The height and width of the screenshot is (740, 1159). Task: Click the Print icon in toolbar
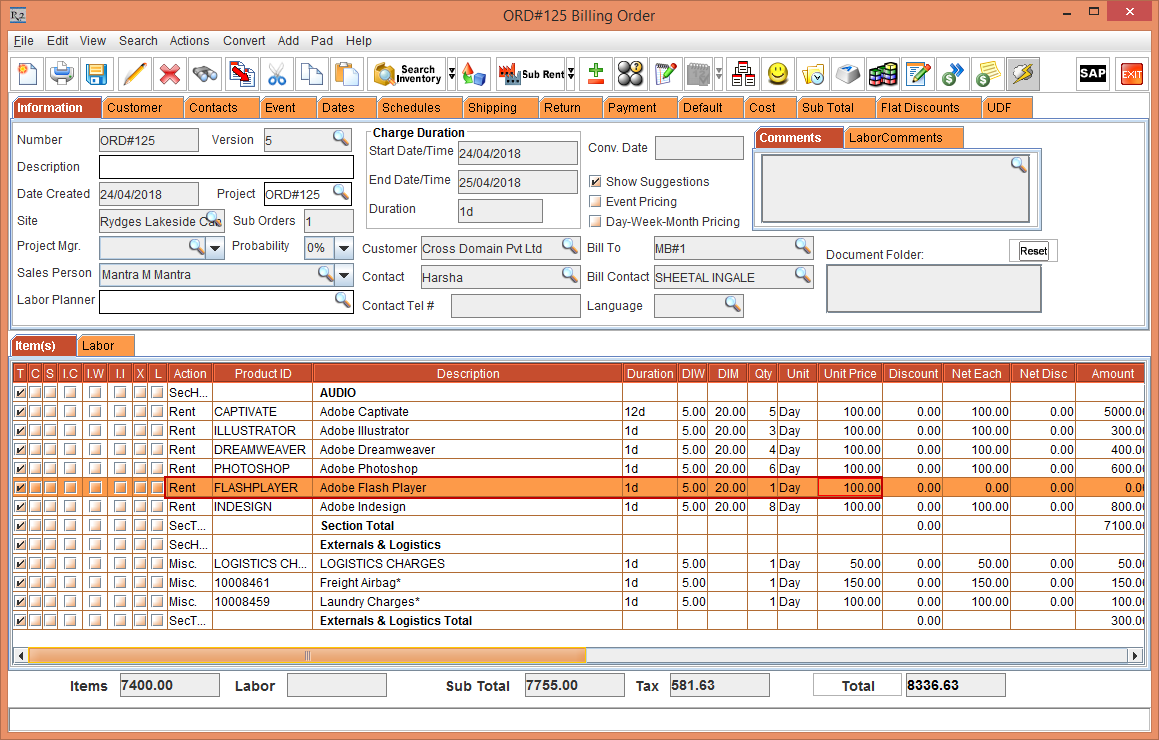point(62,74)
